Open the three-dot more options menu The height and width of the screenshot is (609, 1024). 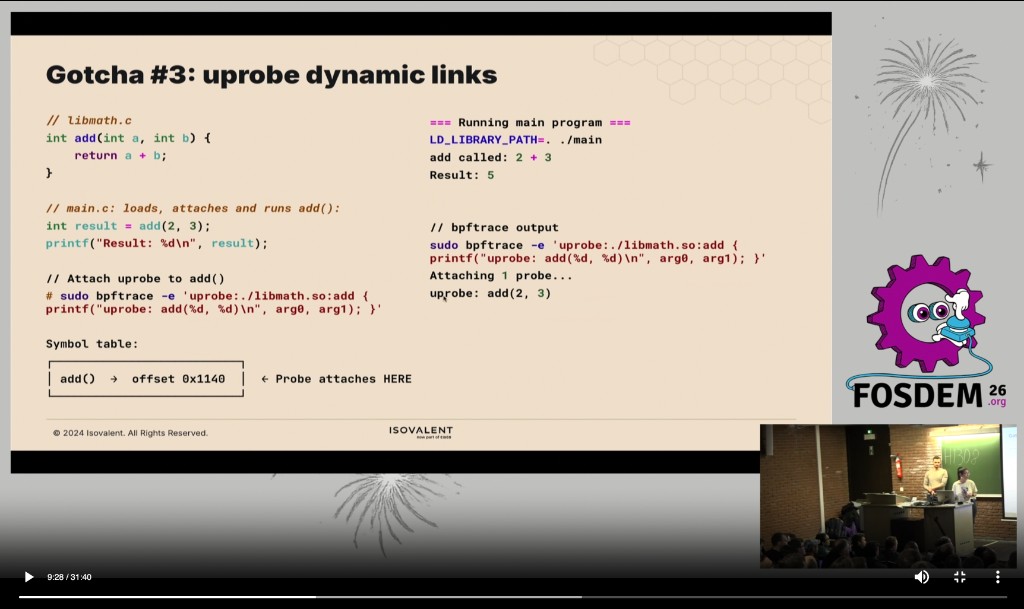997,577
